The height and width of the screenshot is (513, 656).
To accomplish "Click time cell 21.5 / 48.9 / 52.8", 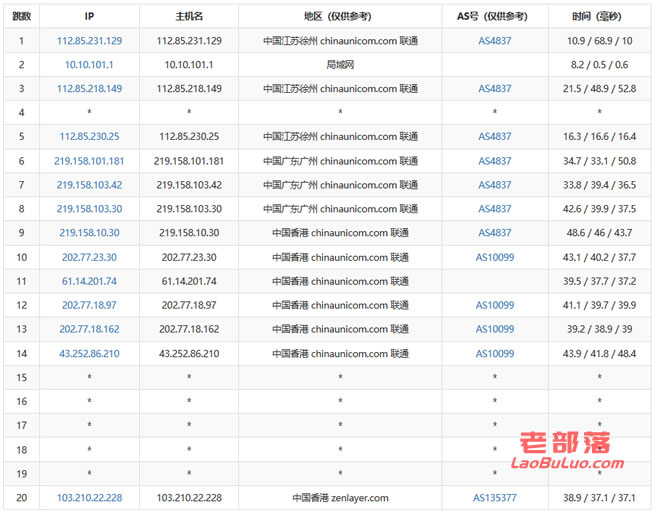I will pos(600,88).
